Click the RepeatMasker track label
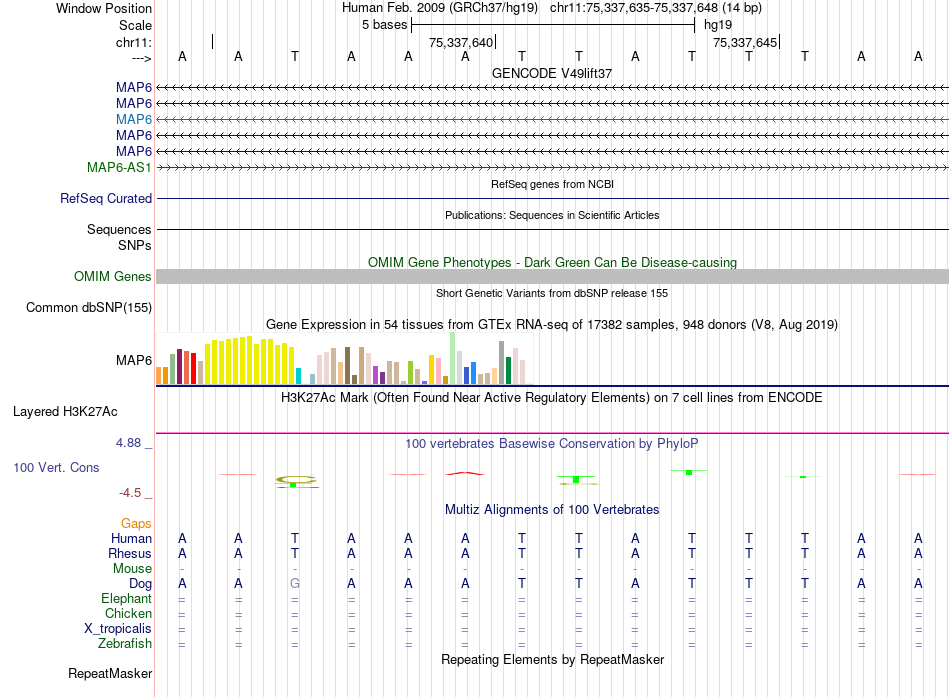The height and width of the screenshot is (697, 950). (110, 673)
